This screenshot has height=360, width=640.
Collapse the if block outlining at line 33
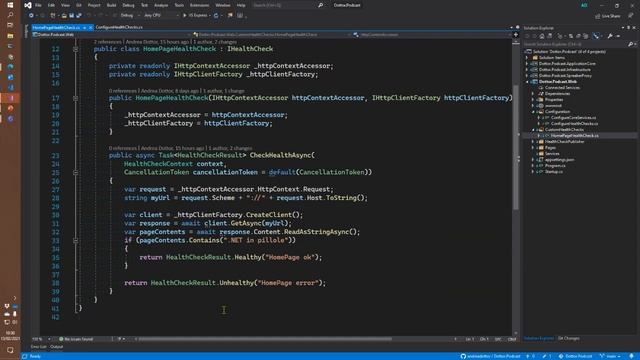pos(76,240)
